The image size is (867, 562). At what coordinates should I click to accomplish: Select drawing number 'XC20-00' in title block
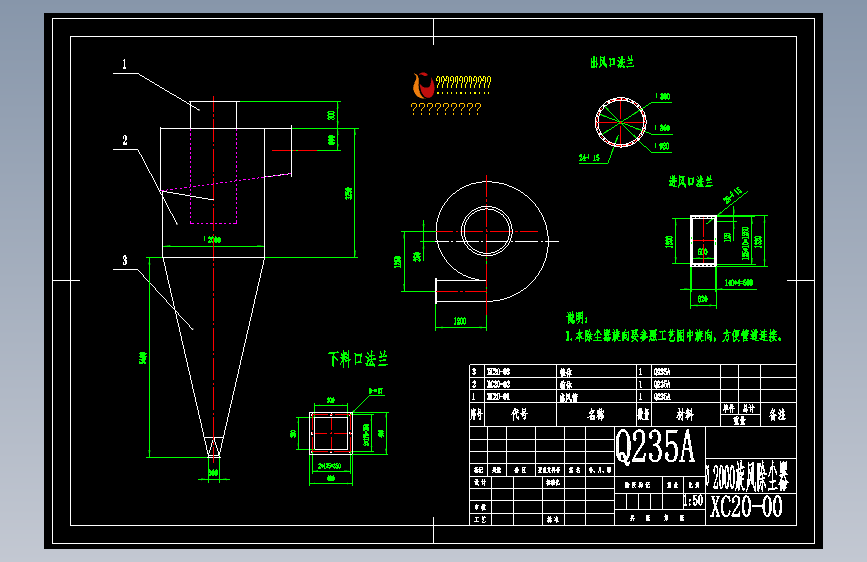[746, 506]
